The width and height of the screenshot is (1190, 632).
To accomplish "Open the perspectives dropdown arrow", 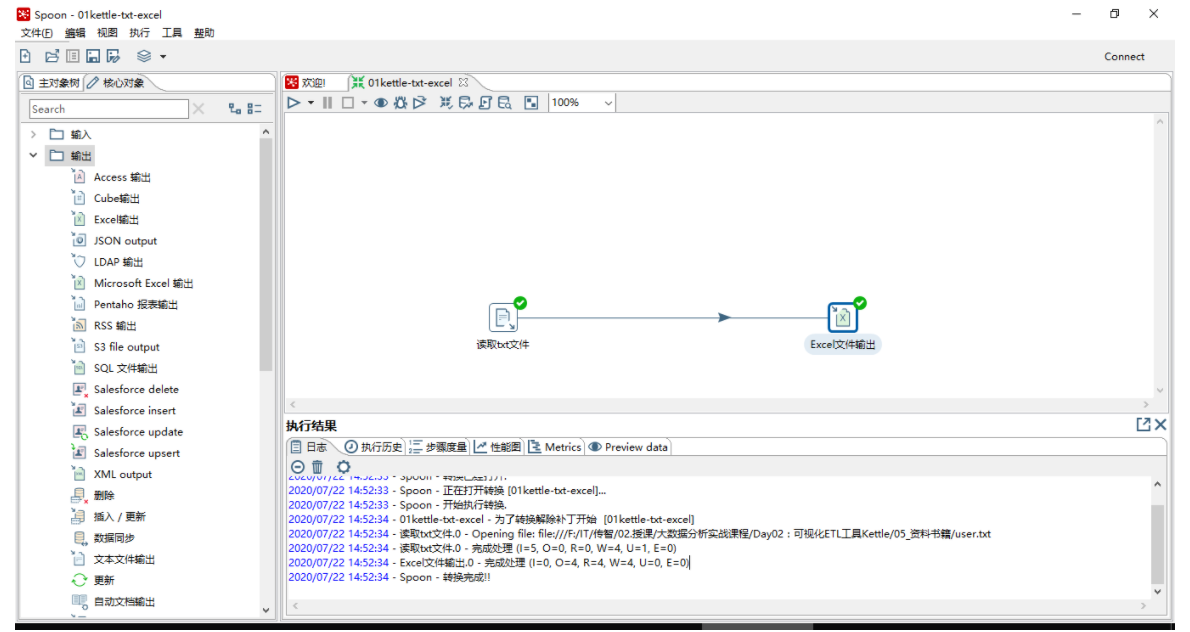I will pos(162,57).
